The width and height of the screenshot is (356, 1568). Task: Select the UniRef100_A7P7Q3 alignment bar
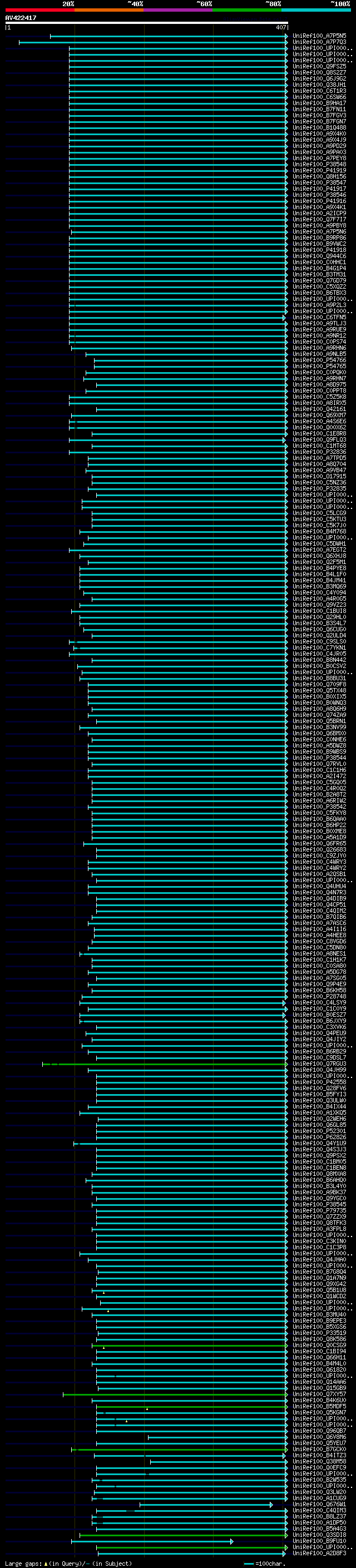click(x=154, y=42)
